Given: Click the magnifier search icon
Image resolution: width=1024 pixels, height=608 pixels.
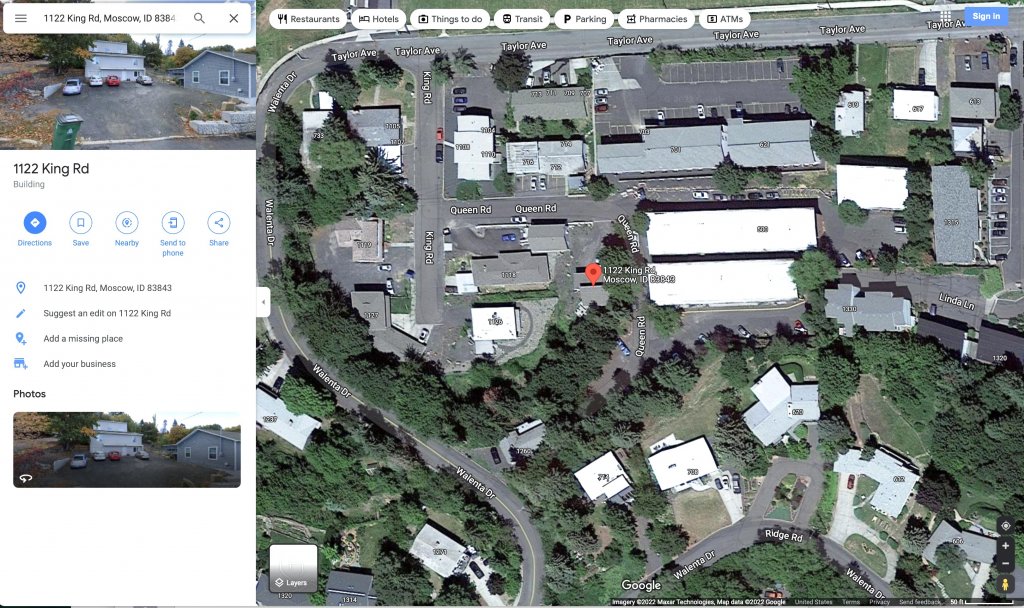Looking at the screenshot, I should [199, 18].
